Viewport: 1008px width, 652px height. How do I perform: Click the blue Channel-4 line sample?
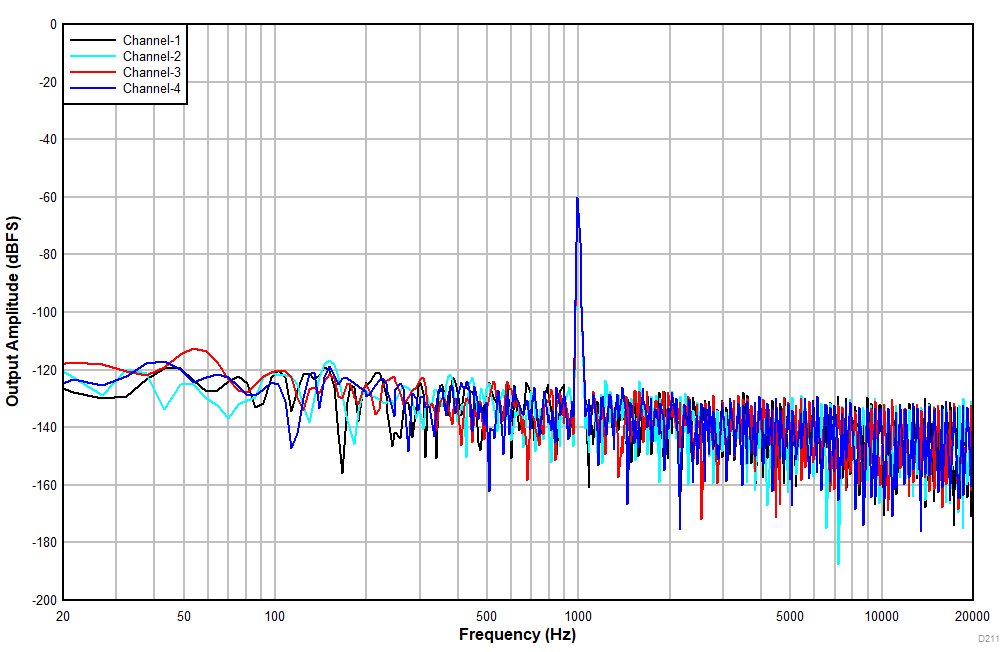point(92,88)
